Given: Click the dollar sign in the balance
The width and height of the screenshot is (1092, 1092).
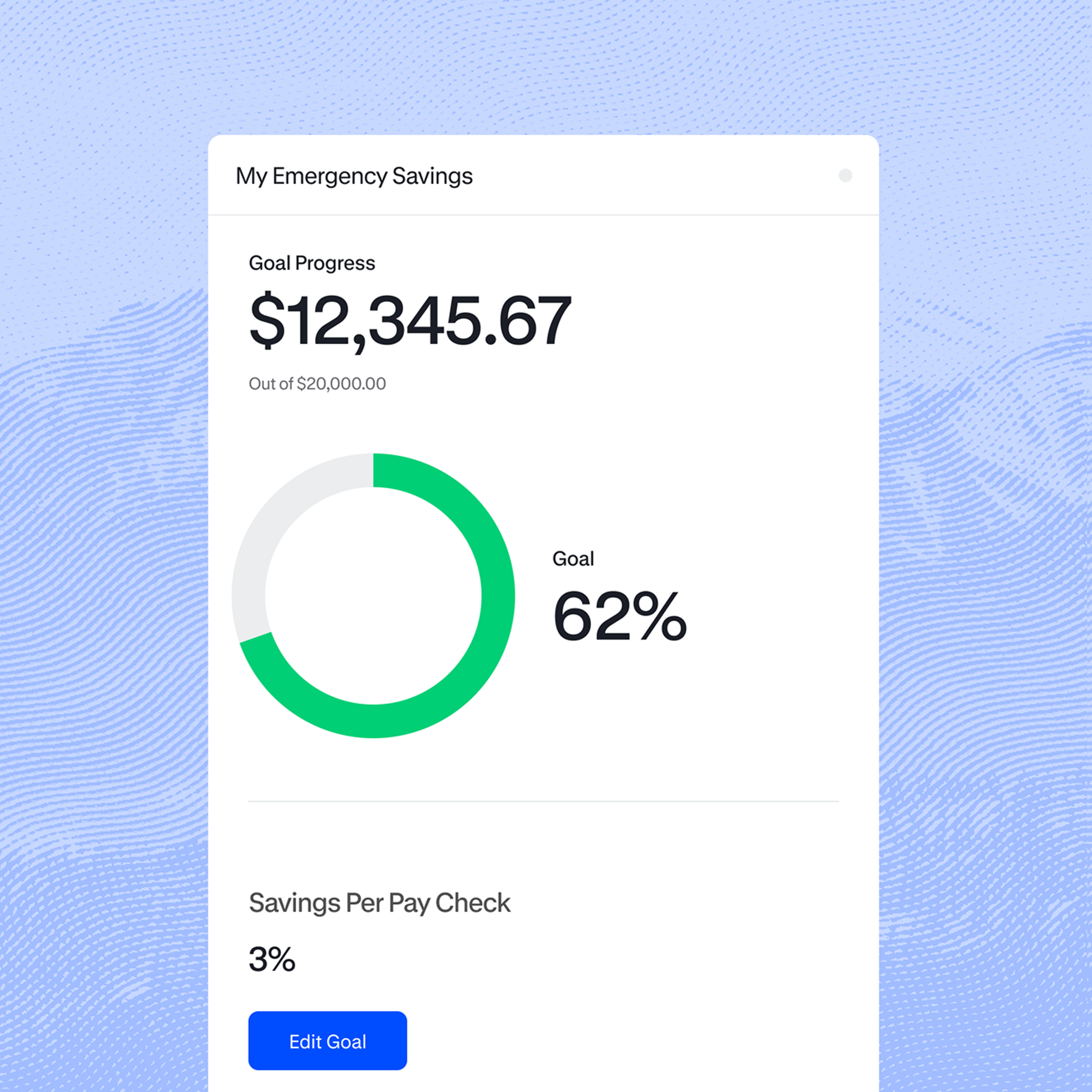Looking at the screenshot, I should (267, 320).
